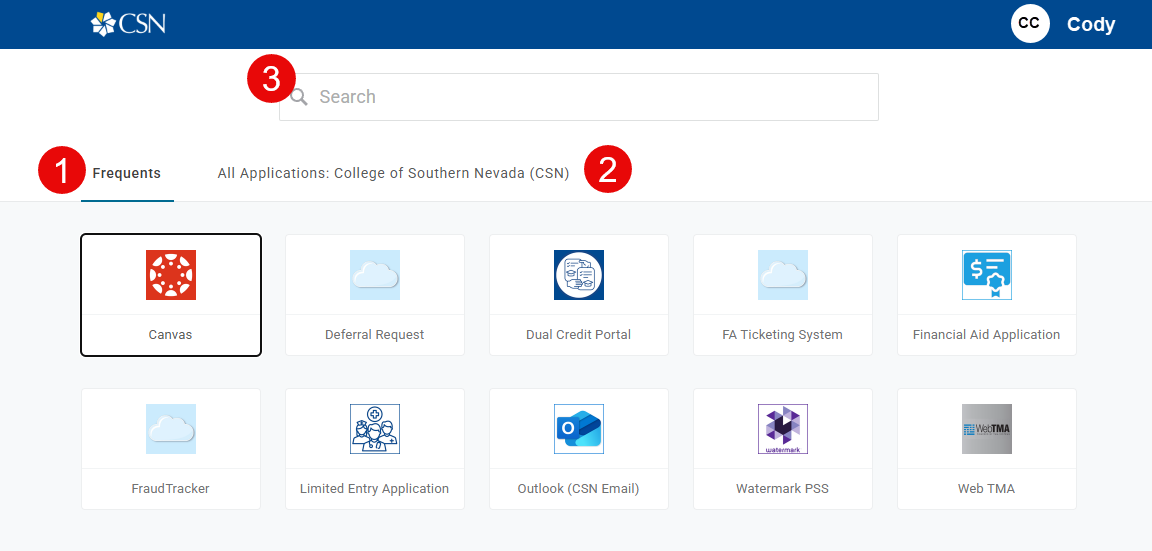The height and width of the screenshot is (551, 1152).
Task: Open the CC user avatar
Action: coord(1030,24)
